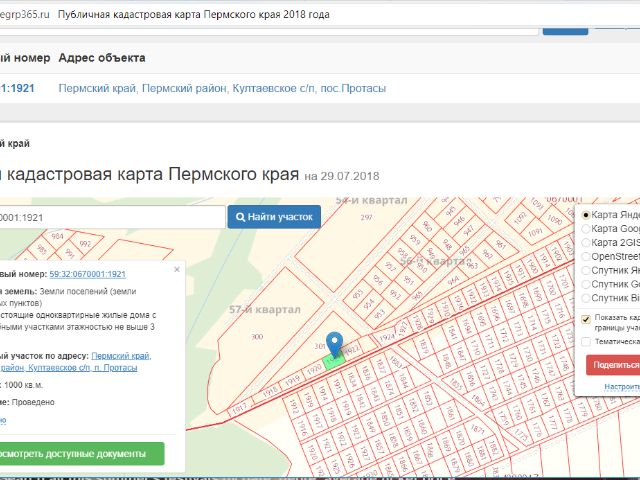Close the parcel info popup
640x480 pixels.
177,269
